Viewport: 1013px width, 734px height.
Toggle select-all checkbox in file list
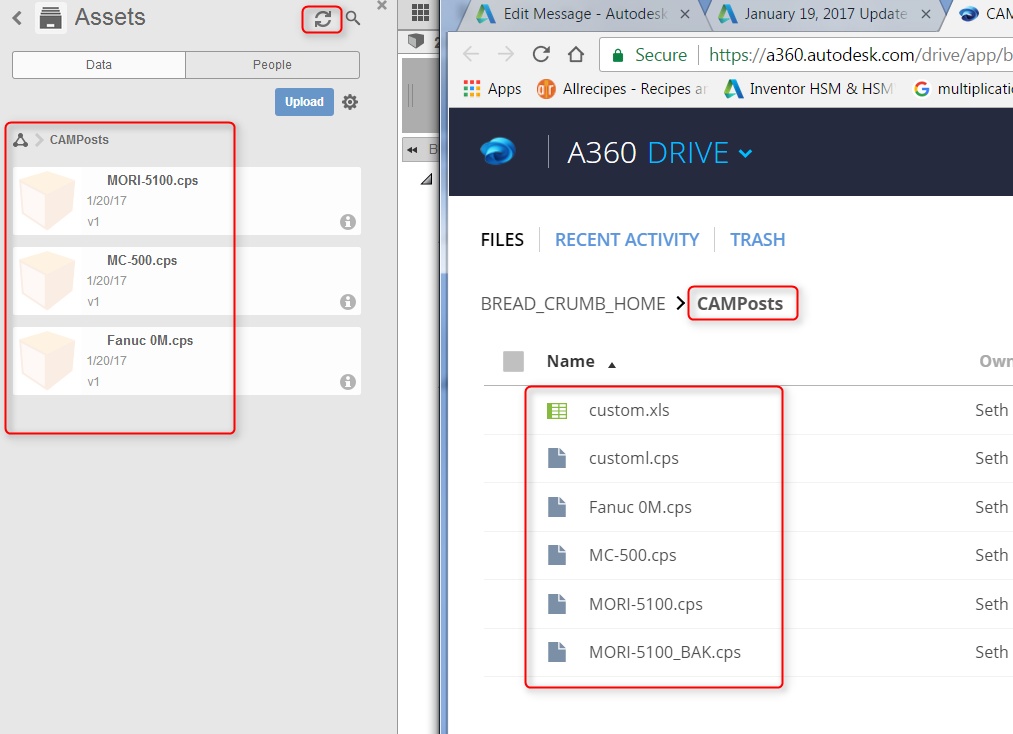tap(514, 361)
